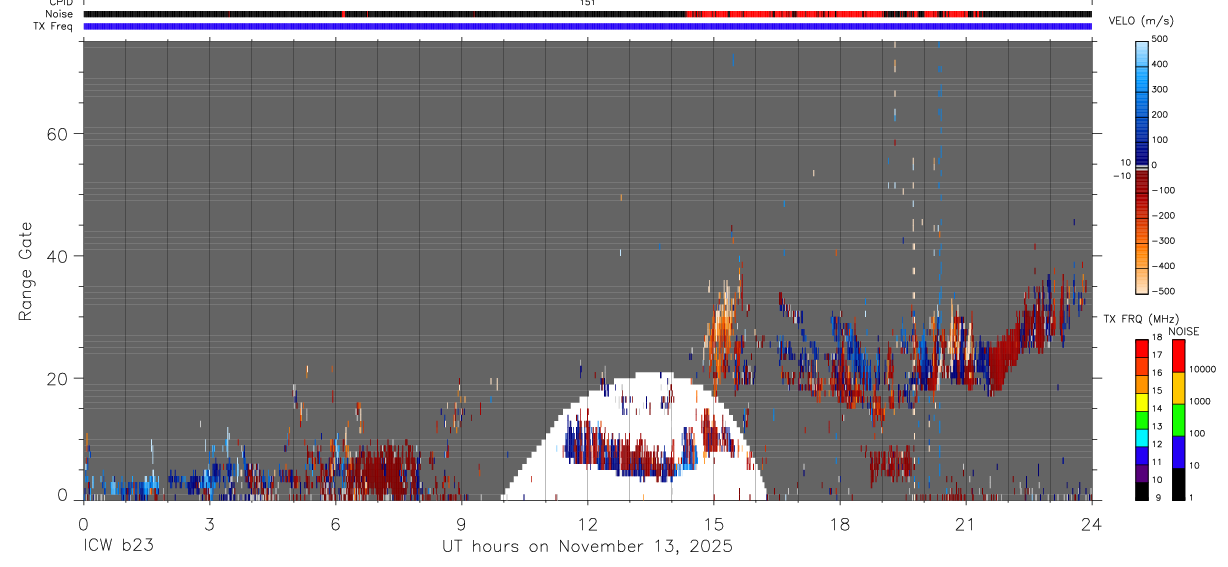Click the '13' label on the TX FRQ legend

pyautogui.click(x=1156, y=427)
